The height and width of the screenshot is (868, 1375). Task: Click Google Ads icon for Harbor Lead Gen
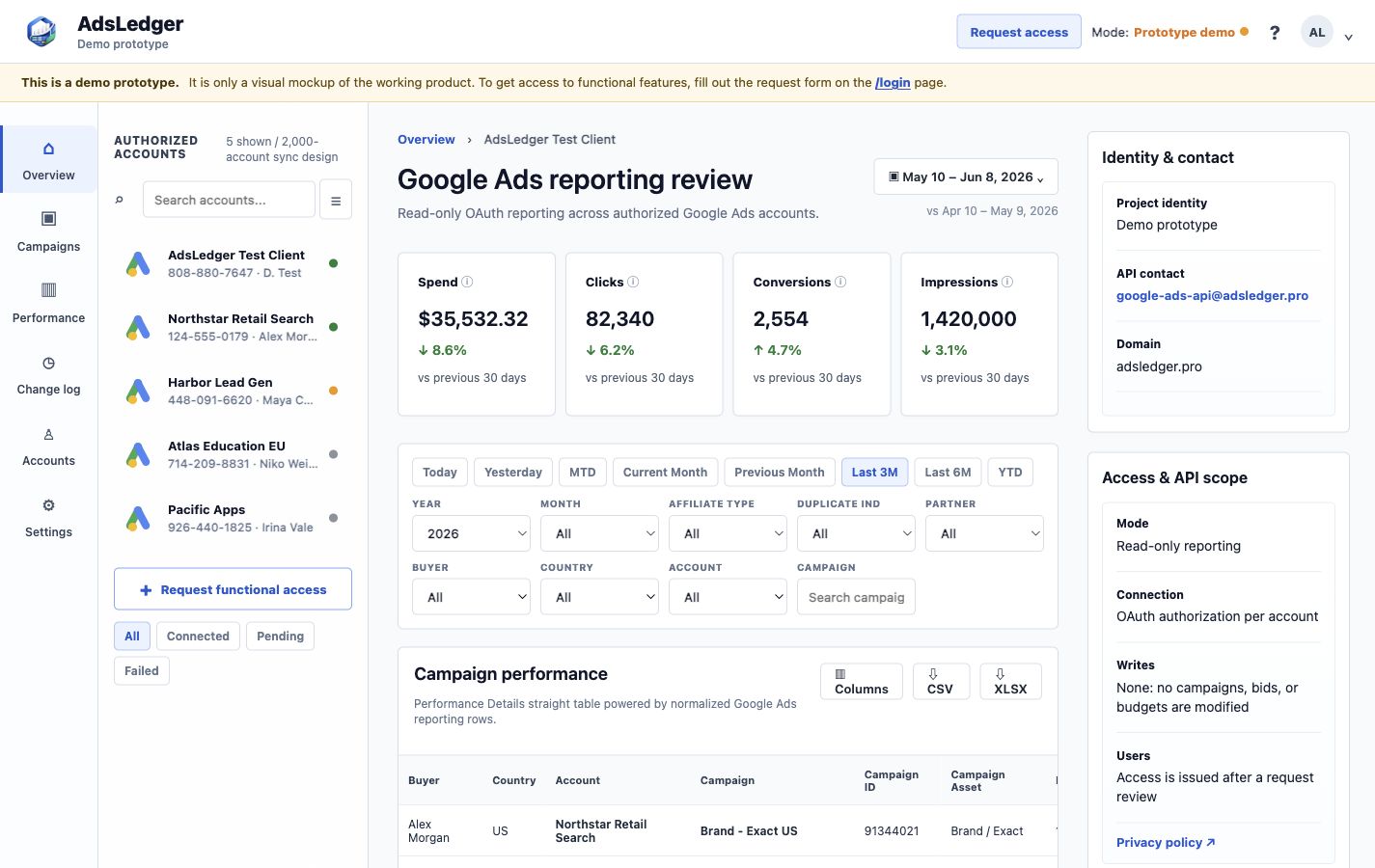pyautogui.click(x=138, y=391)
